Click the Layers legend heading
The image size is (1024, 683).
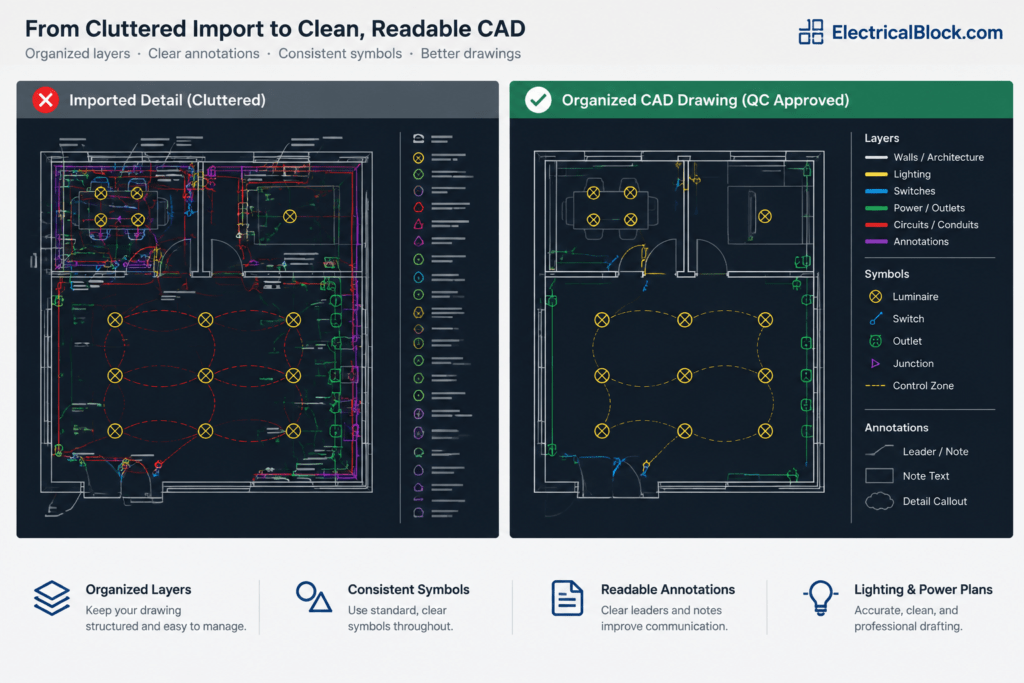coord(882,138)
